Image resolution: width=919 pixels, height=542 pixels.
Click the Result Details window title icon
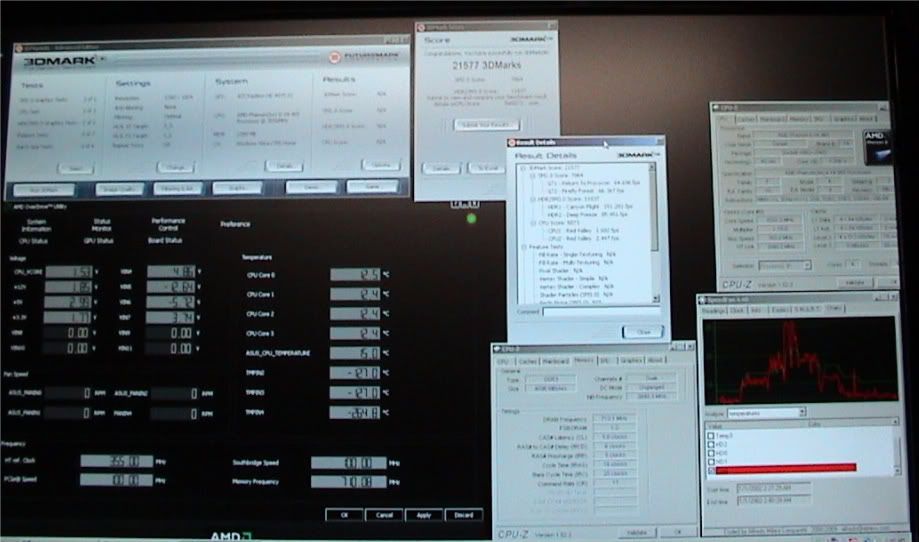(x=512, y=144)
